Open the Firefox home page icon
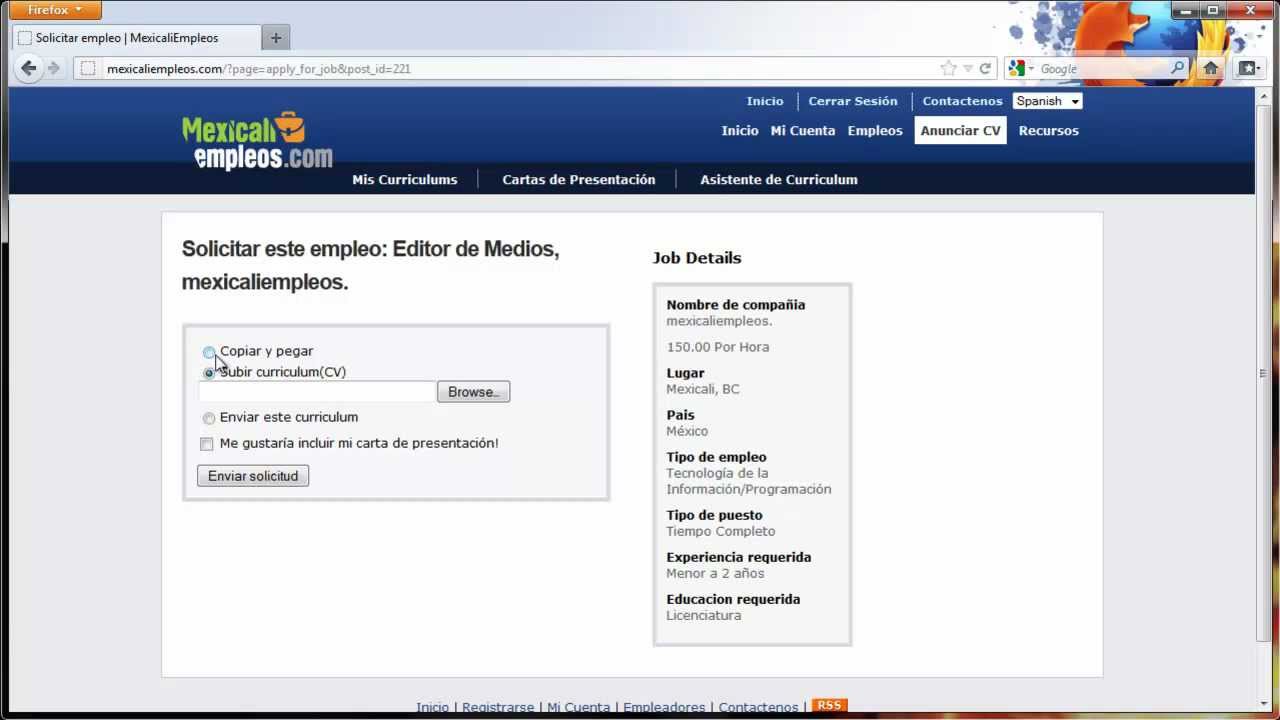The height and width of the screenshot is (720, 1280). (x=1211, y=68)
